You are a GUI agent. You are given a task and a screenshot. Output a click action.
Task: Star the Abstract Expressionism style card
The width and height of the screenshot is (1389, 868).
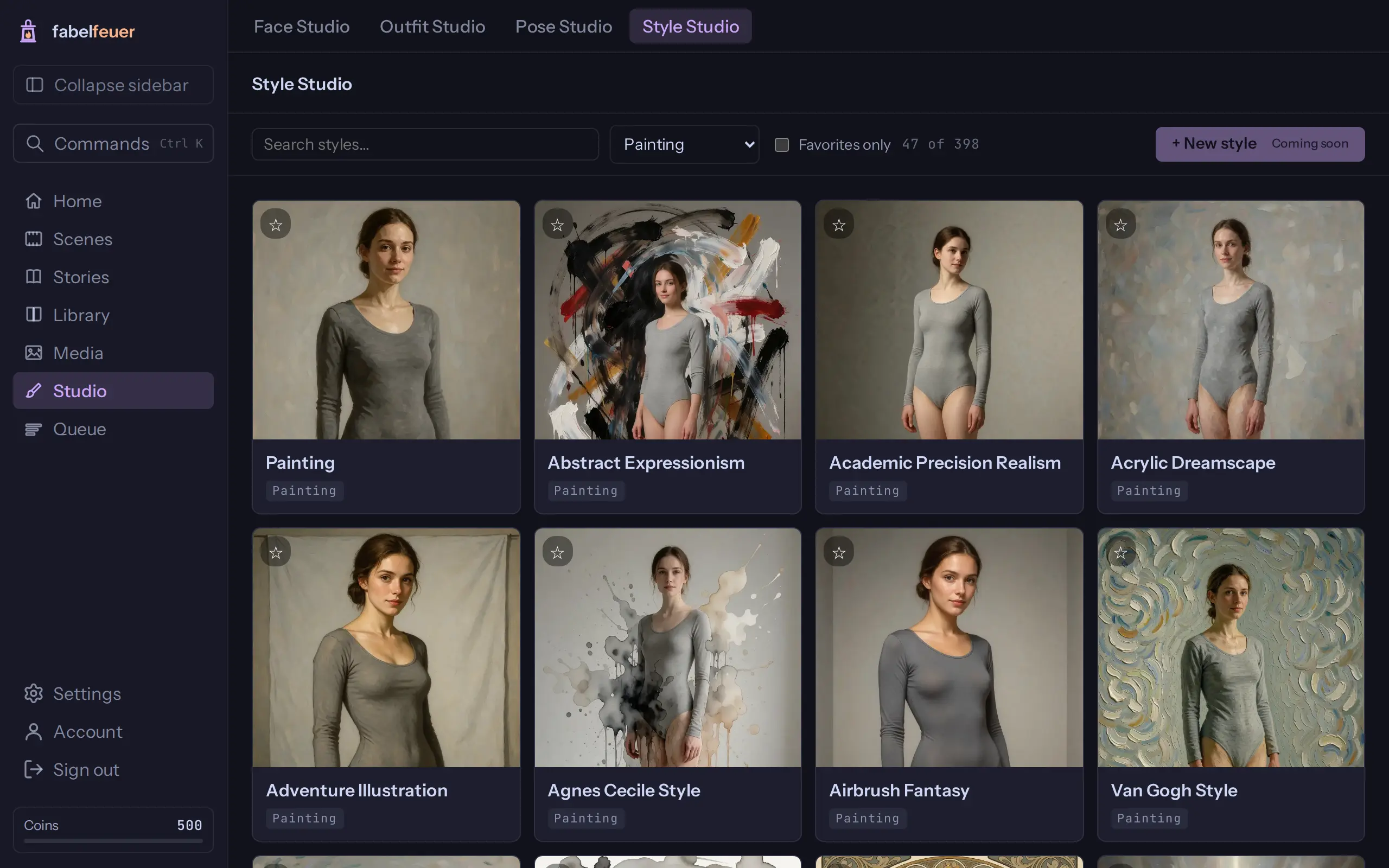(x=557, y=225)
